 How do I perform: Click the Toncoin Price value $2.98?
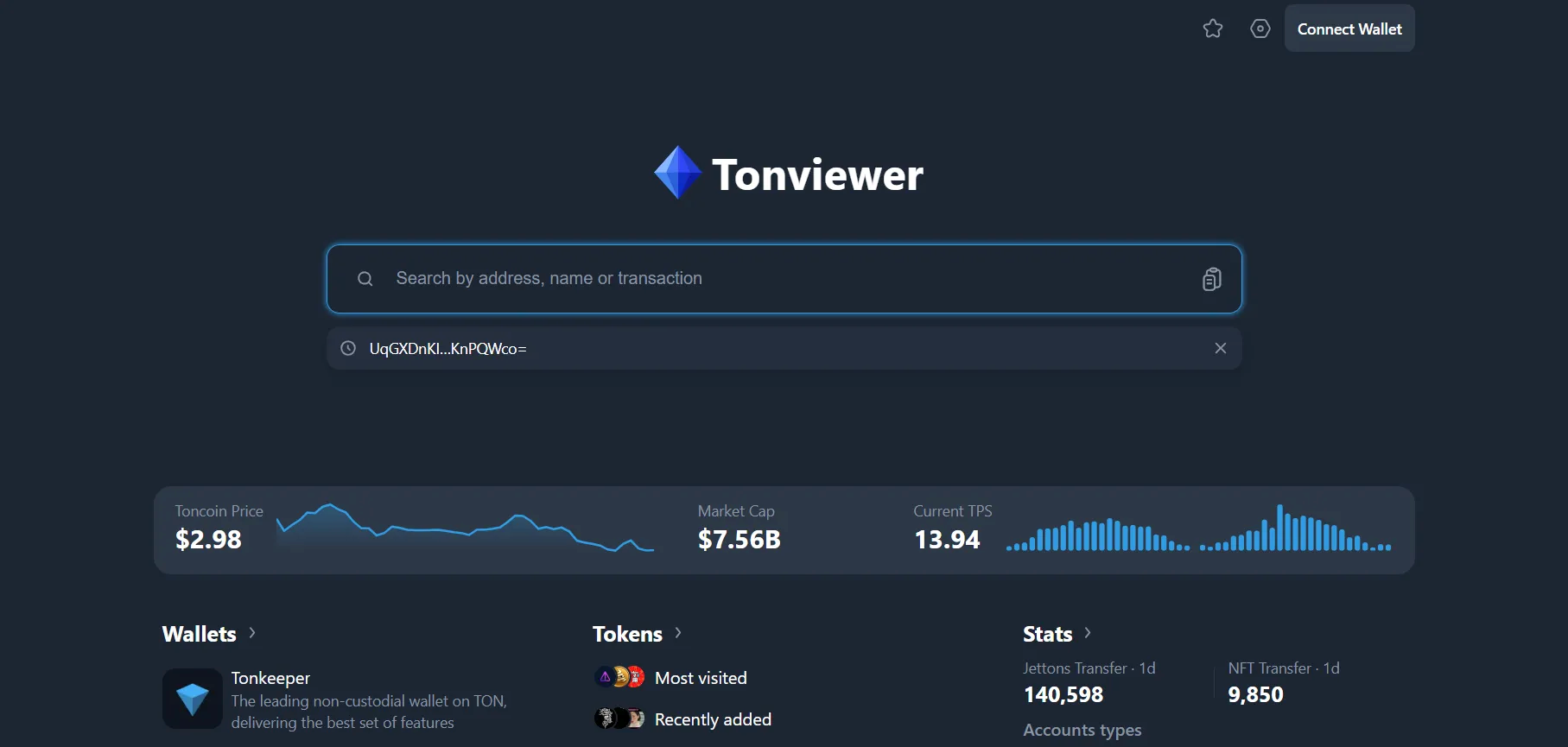click(208, 540)
